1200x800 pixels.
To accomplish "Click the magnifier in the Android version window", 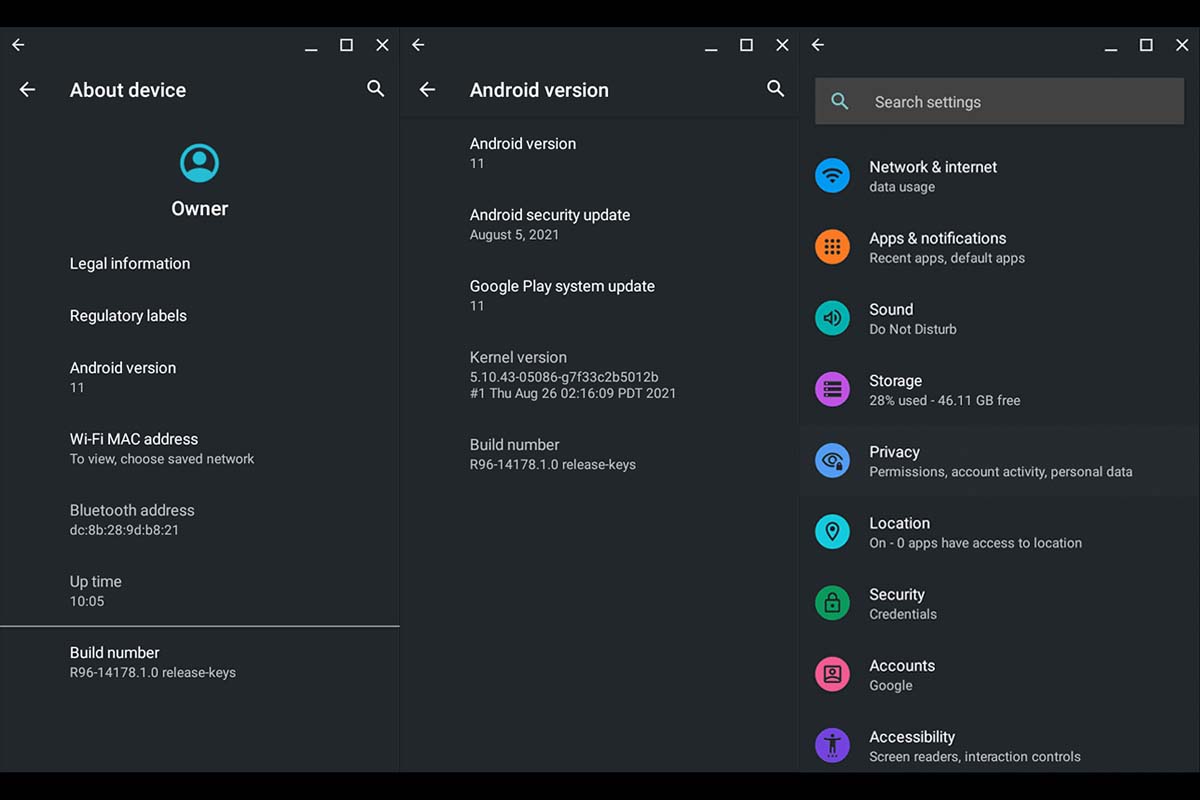I will point(775,89).
